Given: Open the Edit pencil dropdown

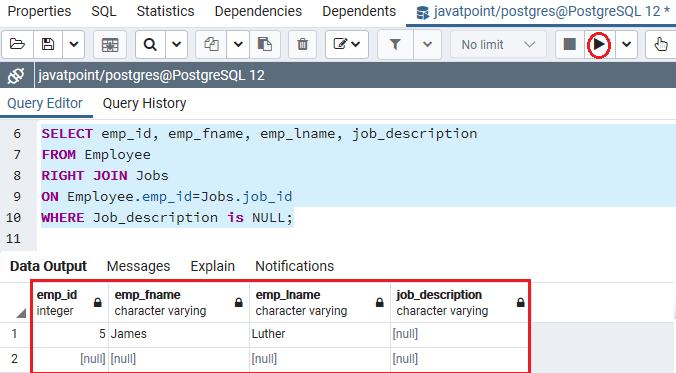Looking at the screenshot, I should (x=347, y=44).
